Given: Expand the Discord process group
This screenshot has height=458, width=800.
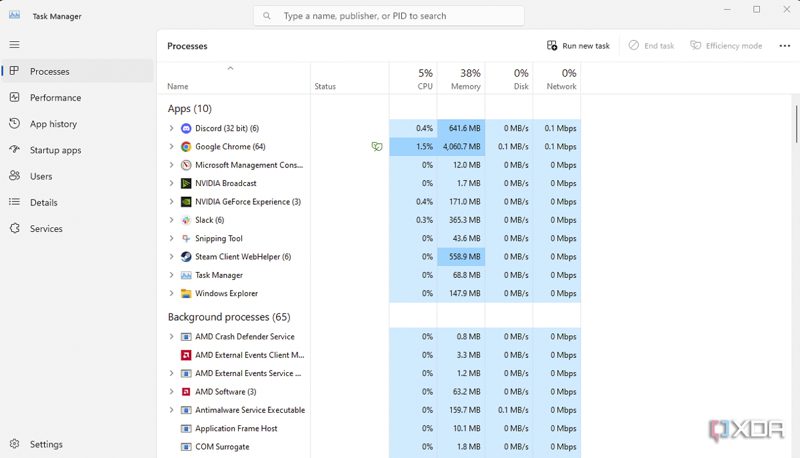Looking at the screenshot, I should (x=171, y=129).
